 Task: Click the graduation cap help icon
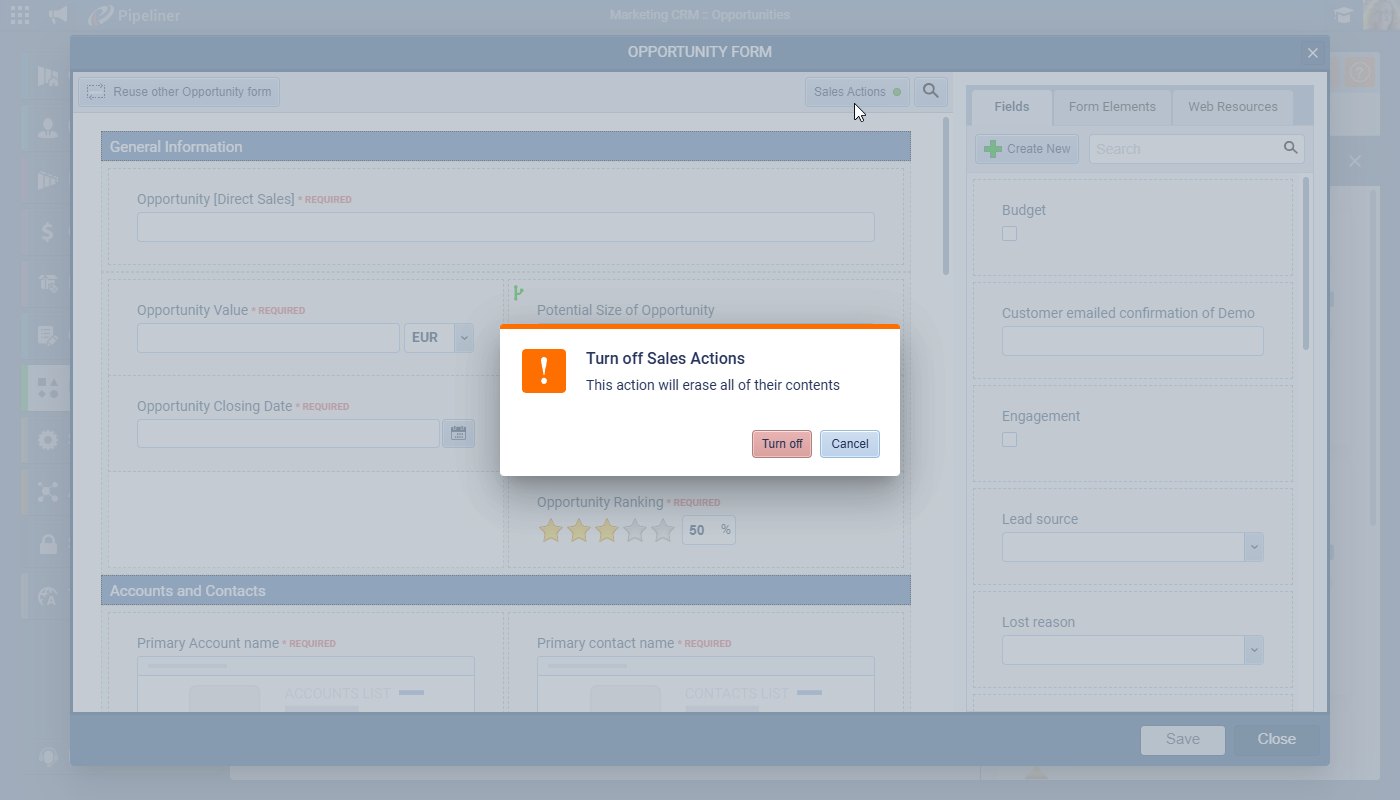[x=1342, y=15]
